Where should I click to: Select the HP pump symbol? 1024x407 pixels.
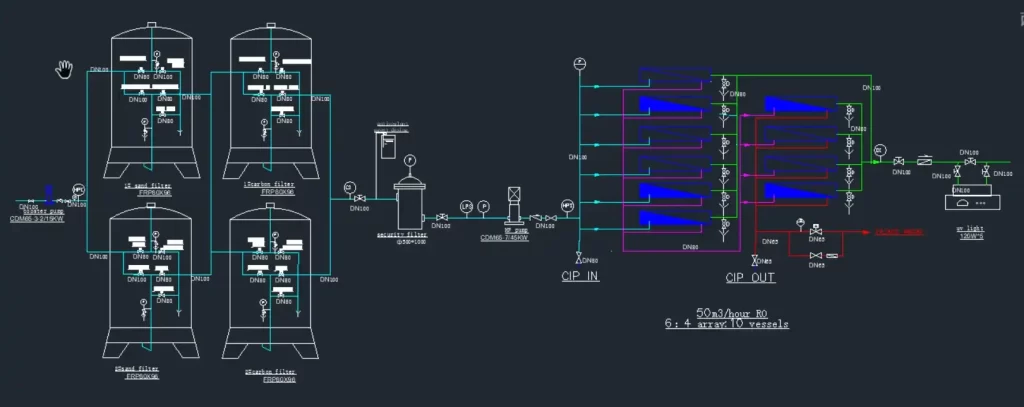point(513,208)
